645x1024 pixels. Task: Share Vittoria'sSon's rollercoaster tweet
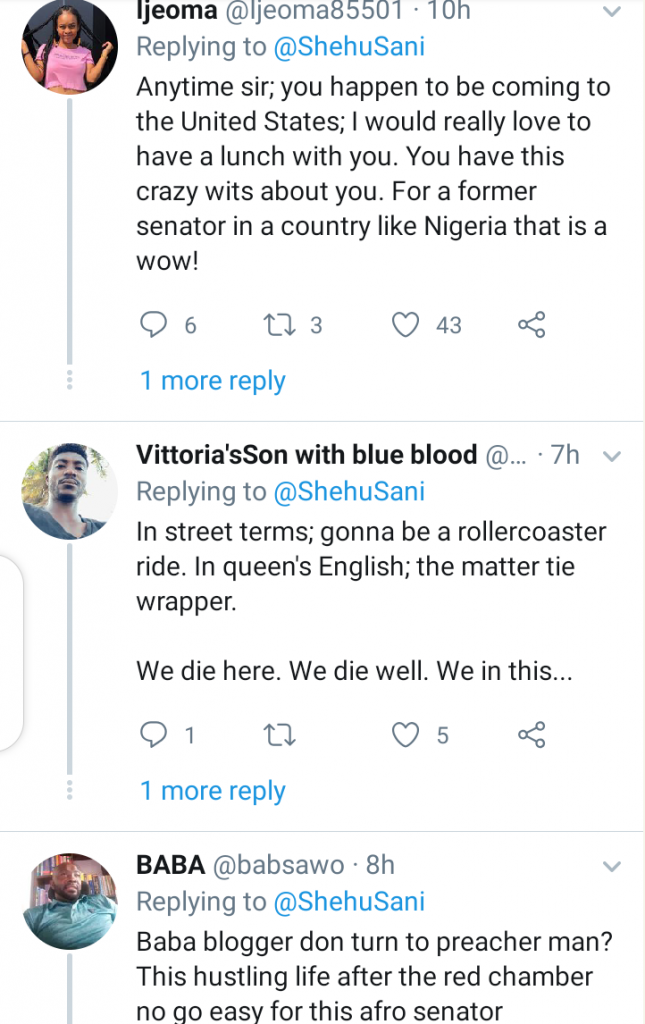(531, 736)
